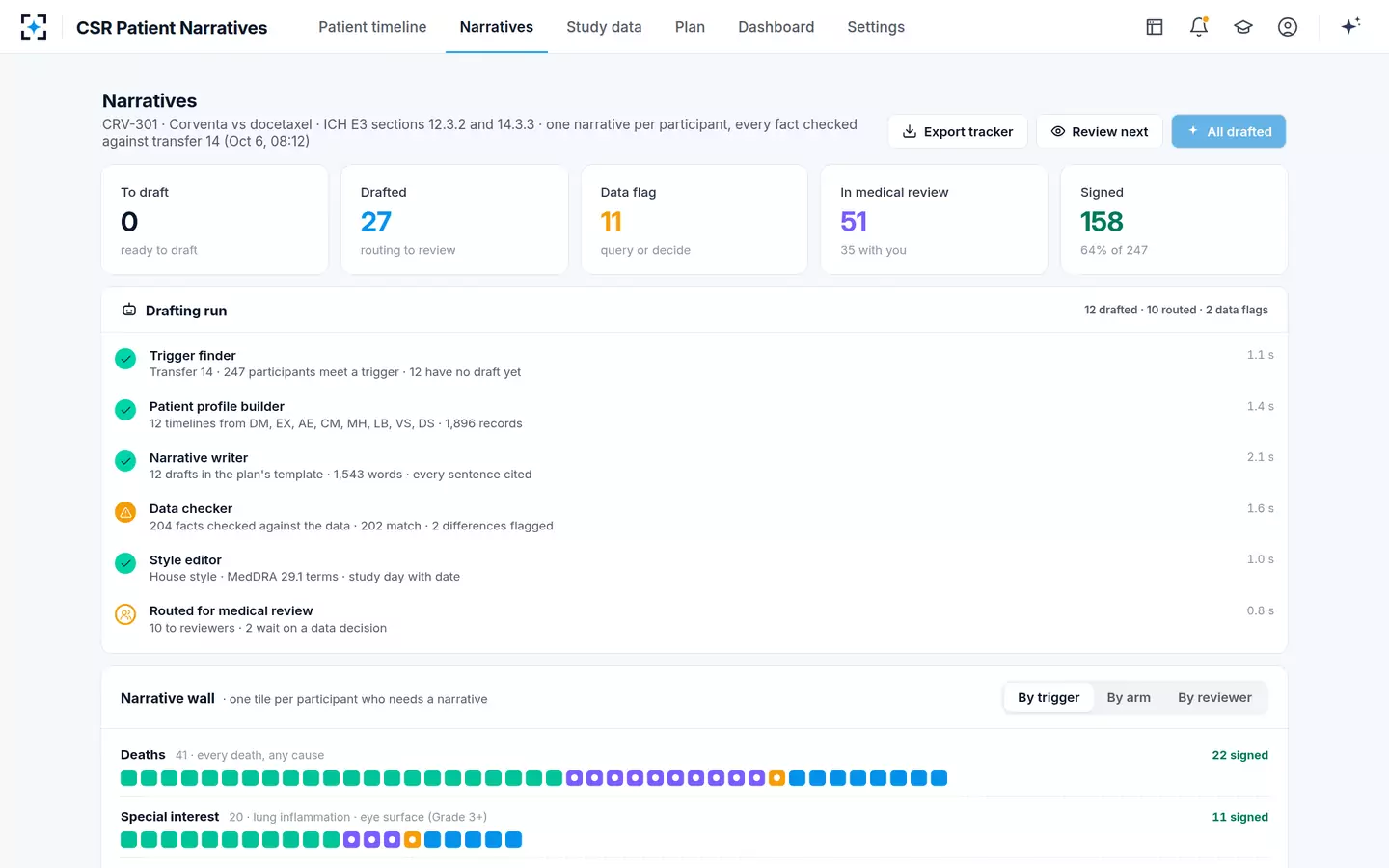The width and height of the screenshot is (1389, 868).
Task: Click first green tile in Special interest row
Action: [128, 839]
